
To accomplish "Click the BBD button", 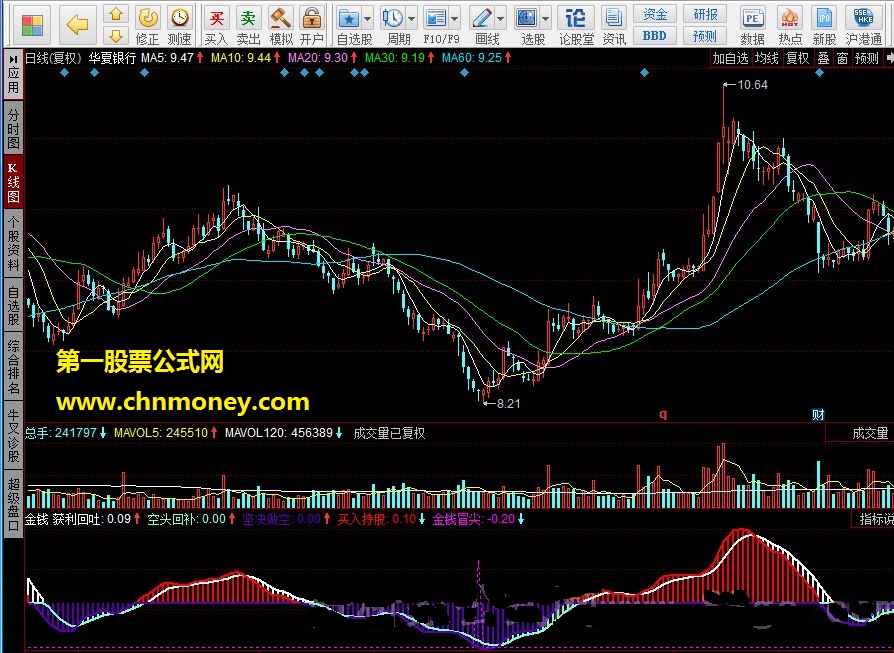I will (x=655, y=36).
